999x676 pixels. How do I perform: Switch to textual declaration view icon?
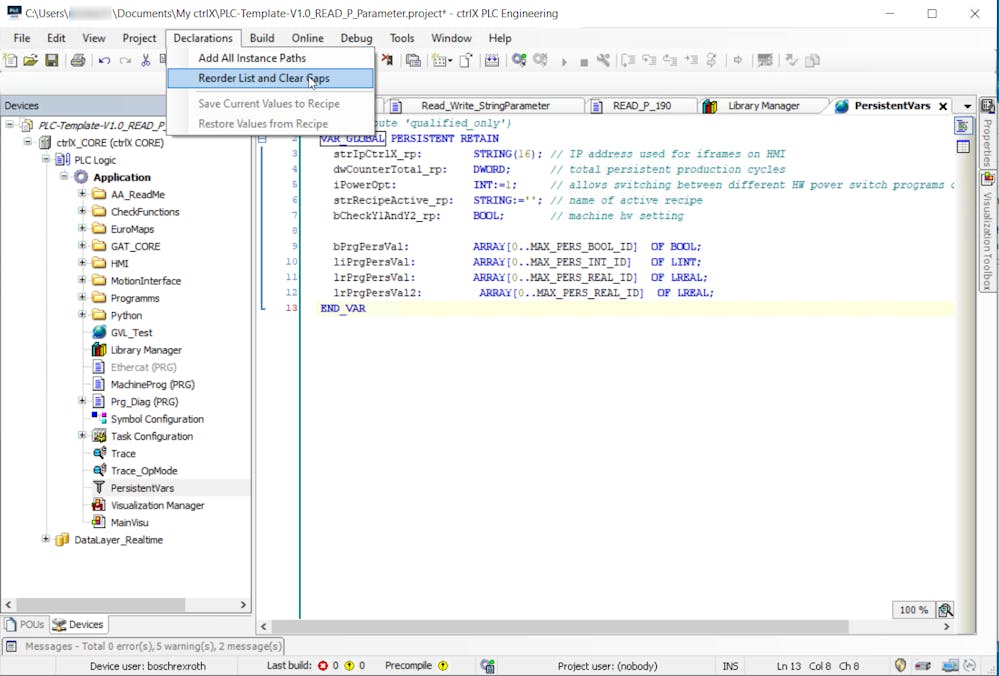click(x=963, y=126)
